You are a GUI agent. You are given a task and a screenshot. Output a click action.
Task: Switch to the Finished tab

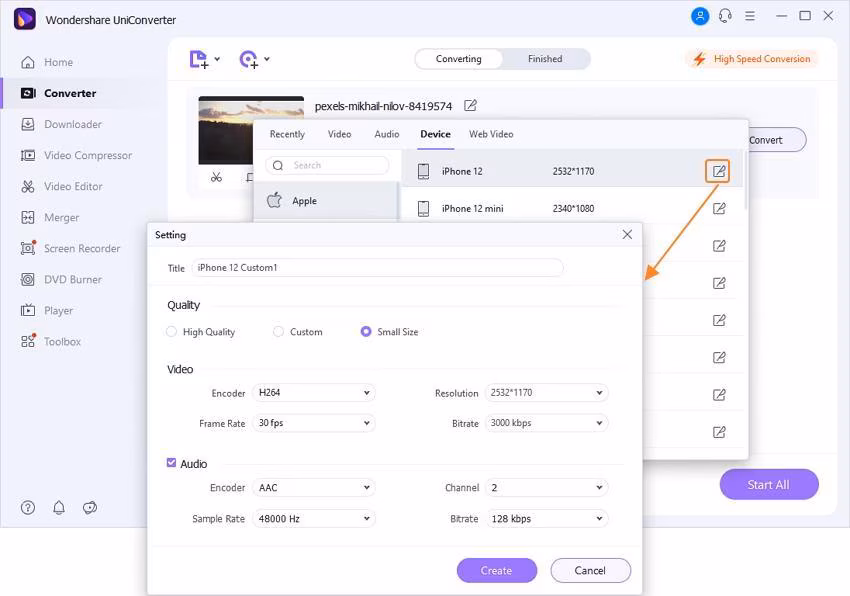(x=545, y=59)
